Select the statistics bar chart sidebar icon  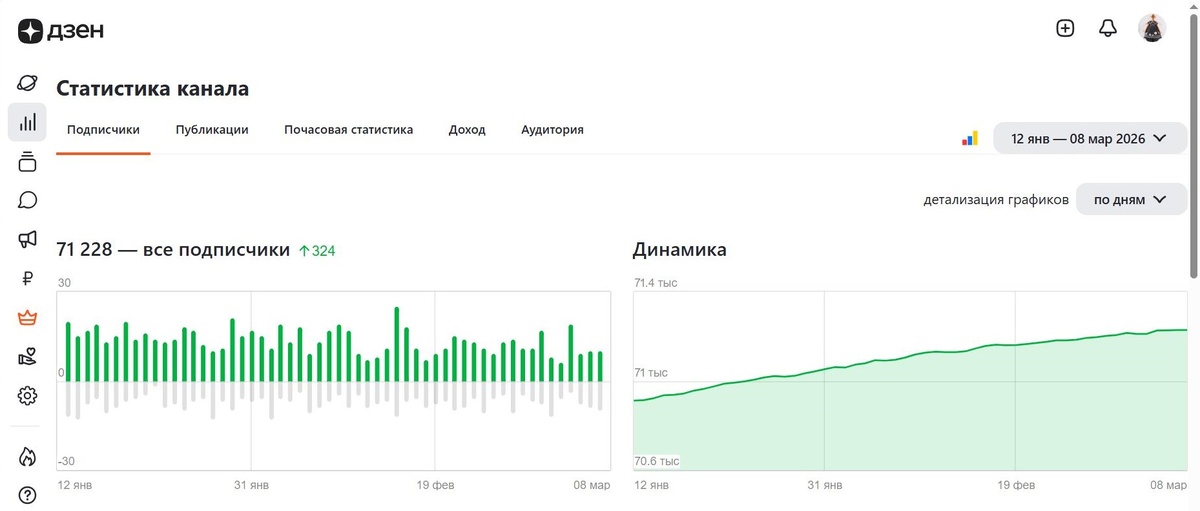coord(28,122)
